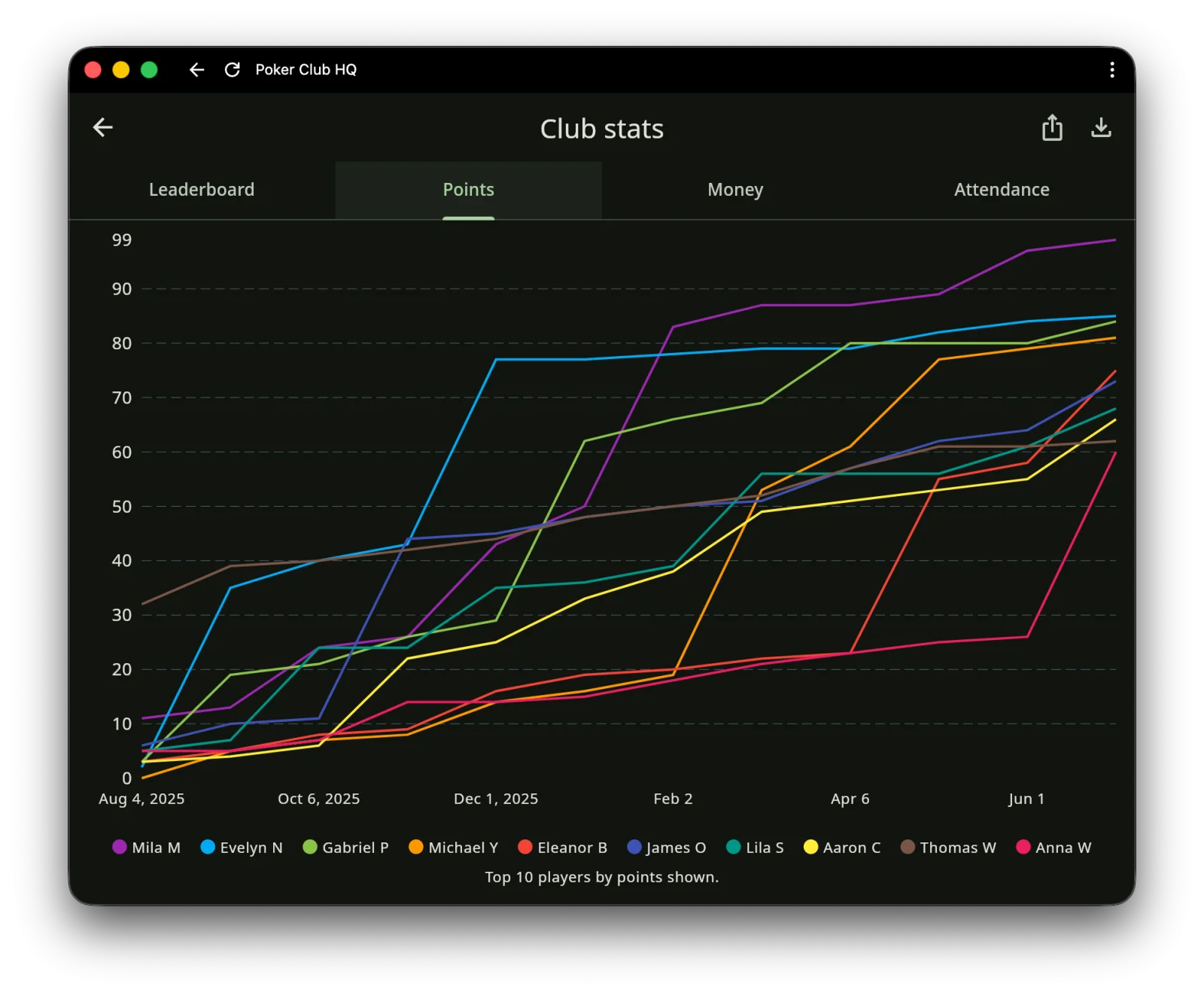Toggle Lila S legend entry
This screenshot has height=996, width=1204.
[755, 847]
